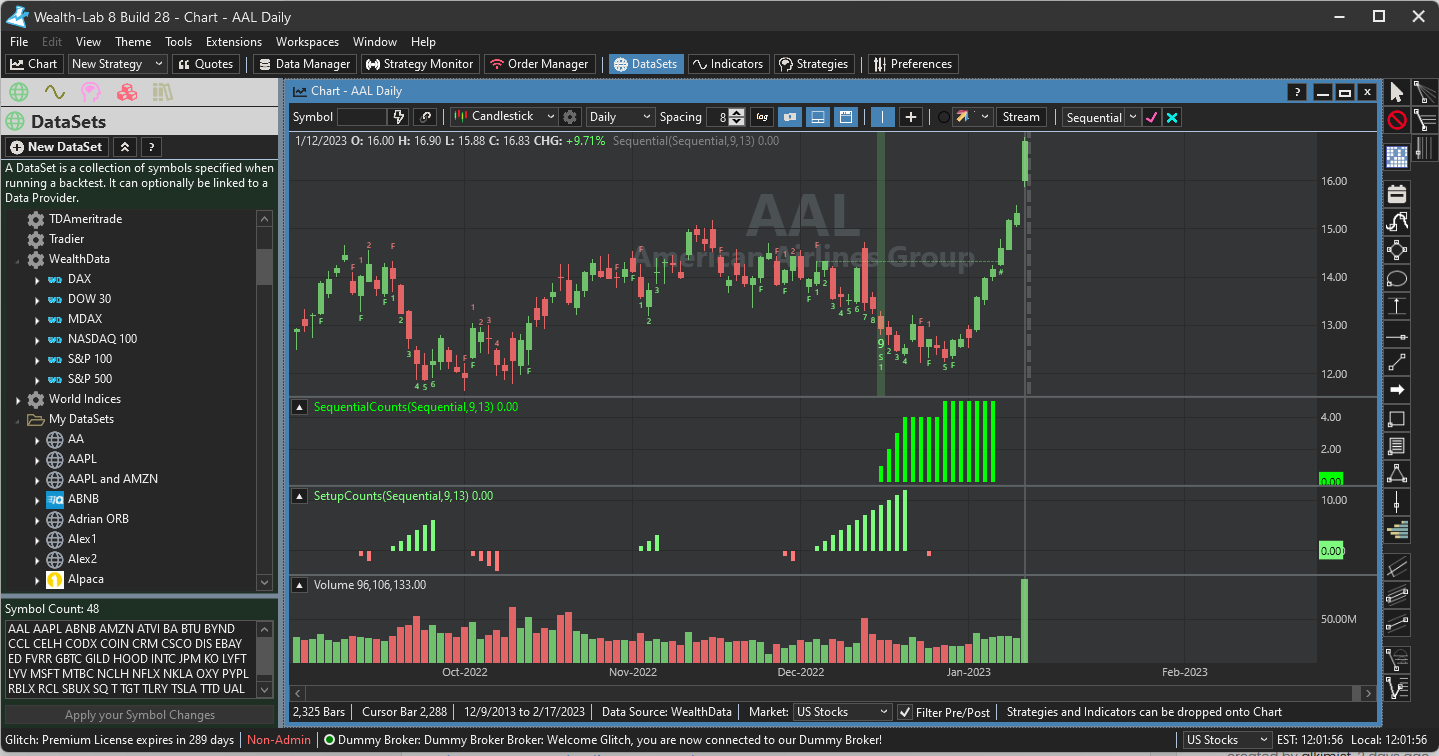Click the red no-entry drawing tool icon
This screenshot has height=756, width=1439.
tap(1397, 121)
